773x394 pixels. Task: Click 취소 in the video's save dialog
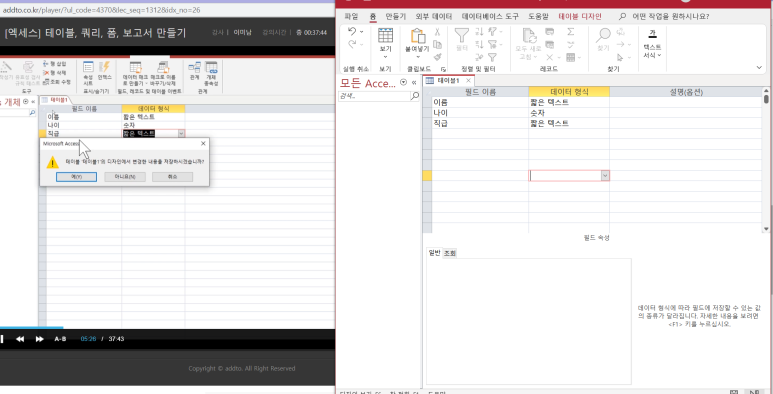pos(173,177)
